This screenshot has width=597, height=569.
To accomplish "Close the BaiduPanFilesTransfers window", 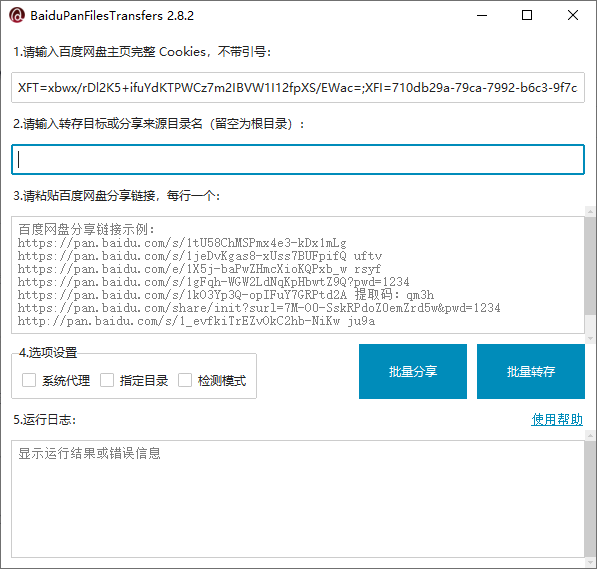I will point(573,16).
